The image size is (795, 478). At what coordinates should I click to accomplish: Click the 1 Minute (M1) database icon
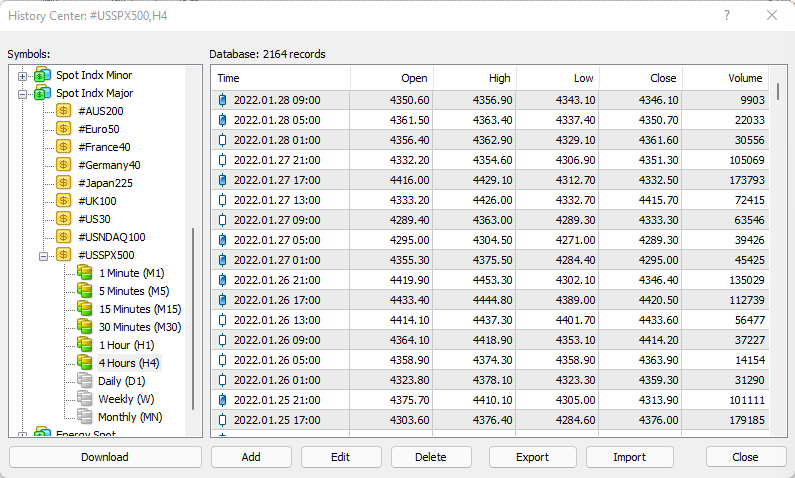pyautogui.click(x=85, y=273)
